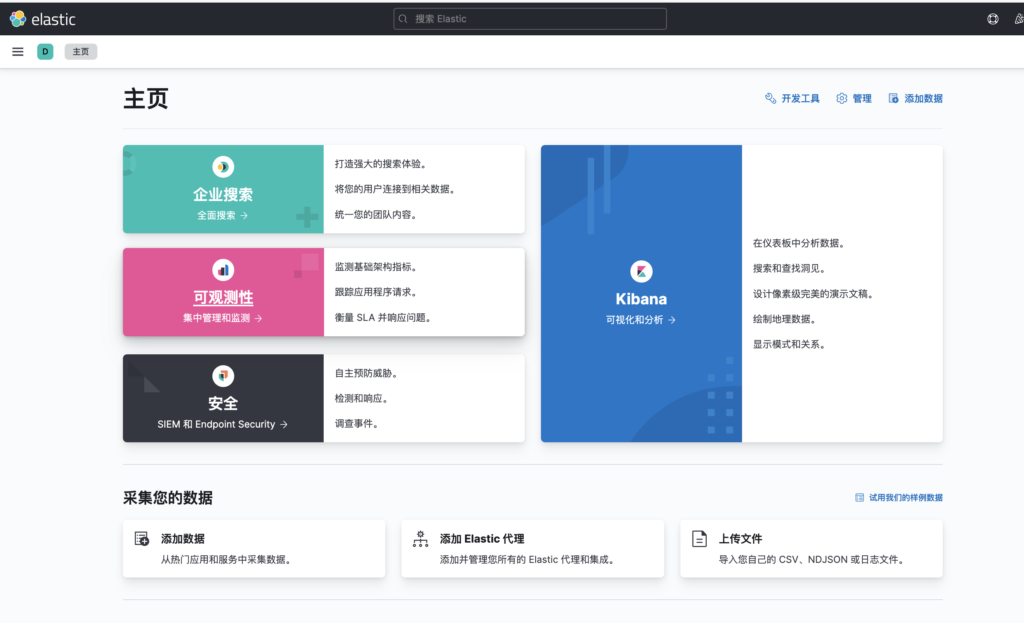Screen dimensions: 1024x623
Task: Click text 衡量 SLA 并响应问题。
Action: click(x=384, y=317)
